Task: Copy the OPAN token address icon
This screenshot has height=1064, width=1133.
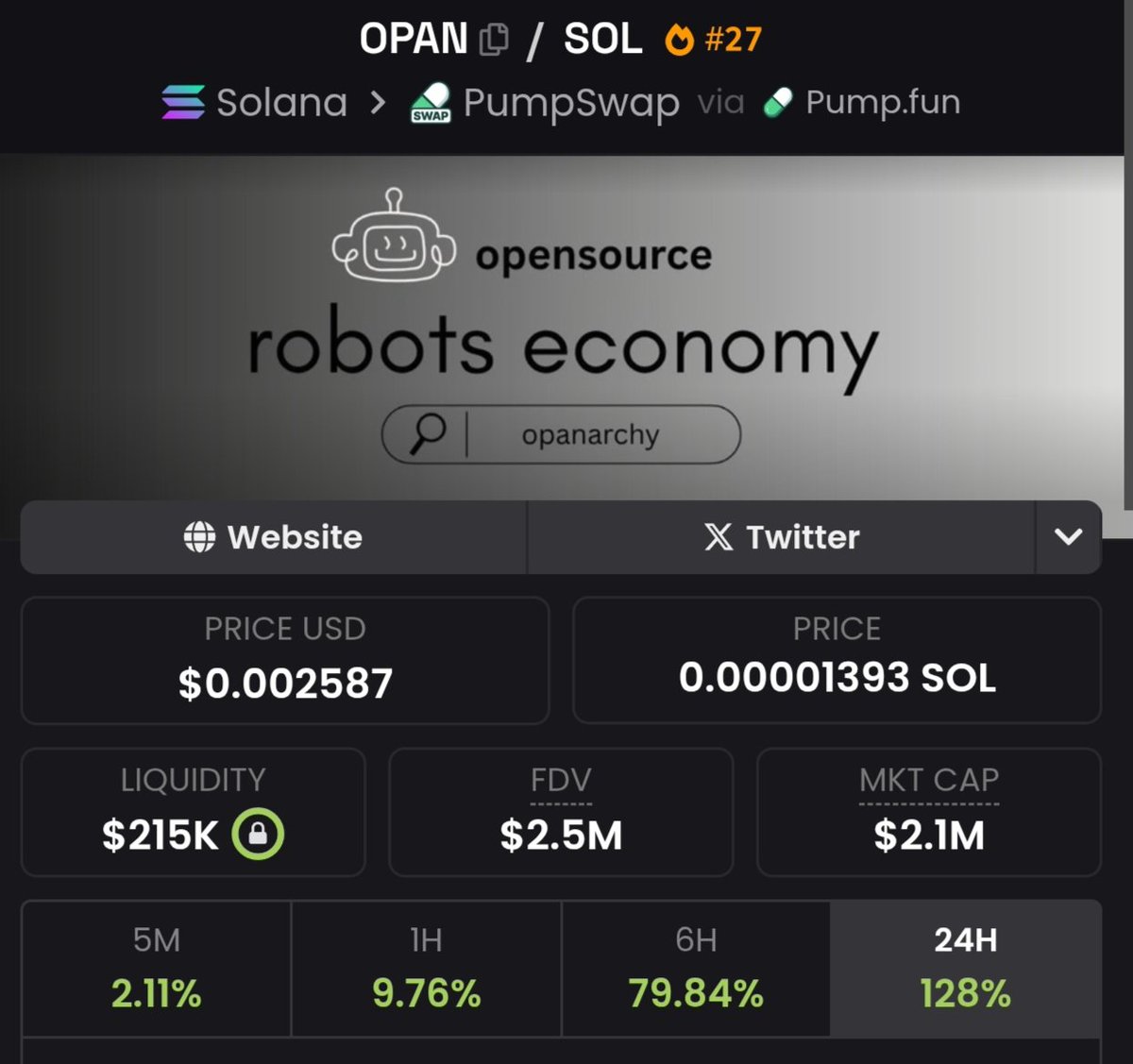Action: pyautogui.click(x=494, y=40)
